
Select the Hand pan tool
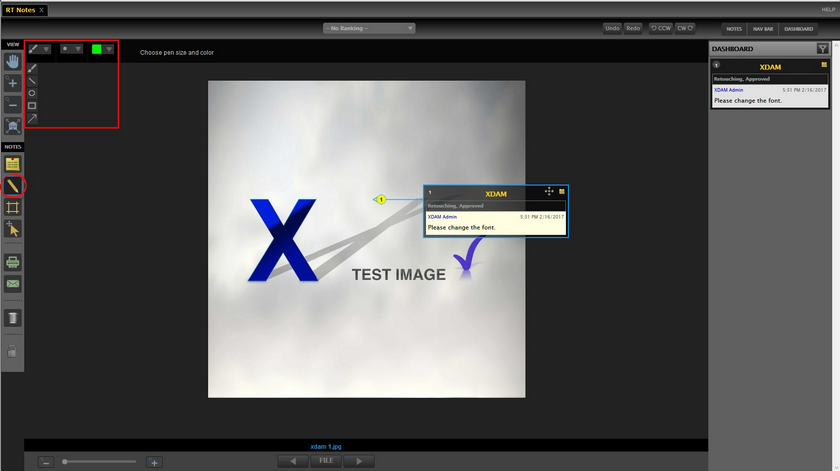point(13,61)
